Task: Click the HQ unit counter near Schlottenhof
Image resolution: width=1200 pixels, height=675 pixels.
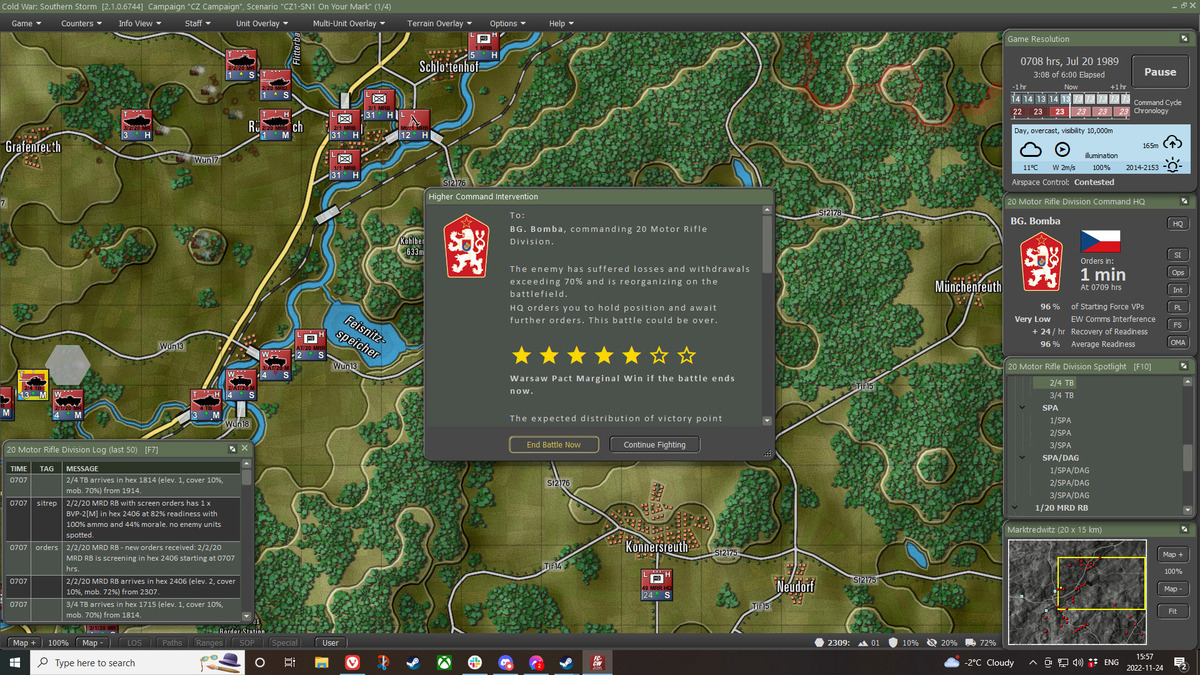Action: [x=485, y=45]
